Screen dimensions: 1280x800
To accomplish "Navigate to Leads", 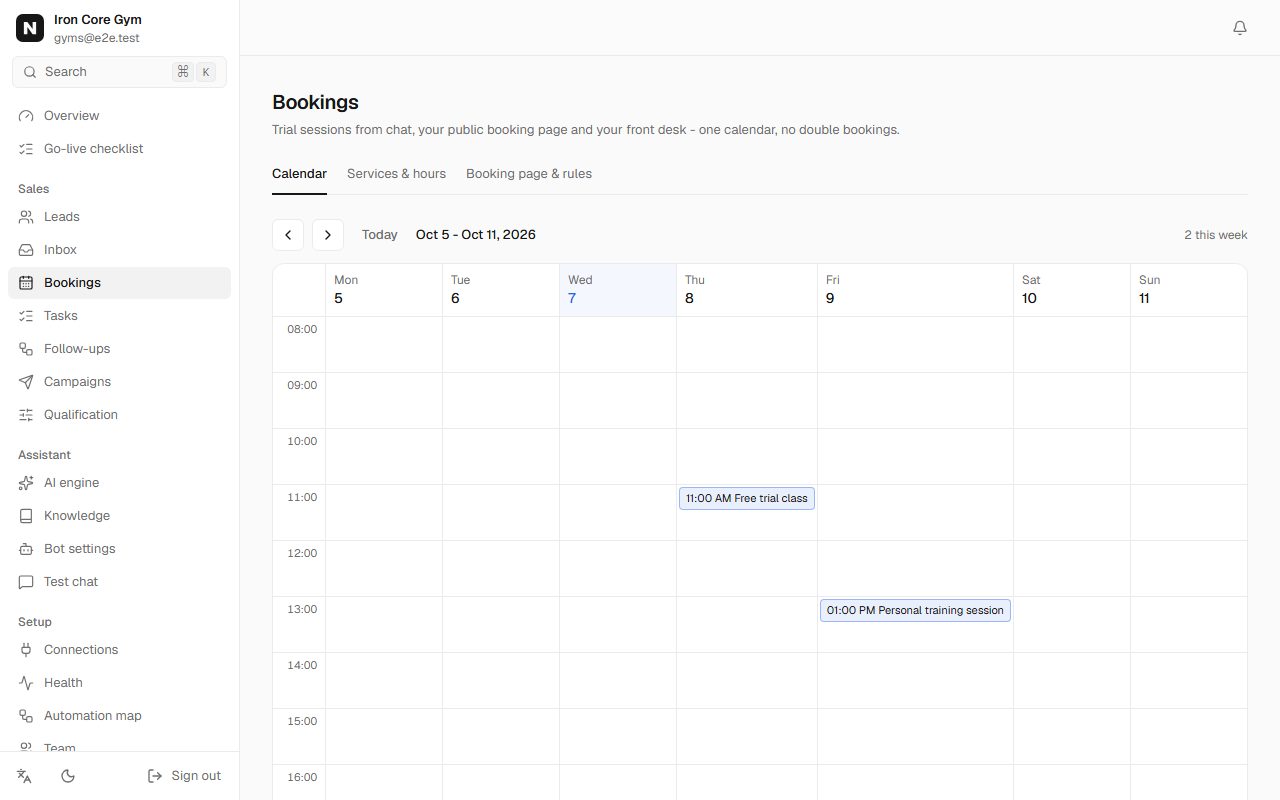I will 119,217.
